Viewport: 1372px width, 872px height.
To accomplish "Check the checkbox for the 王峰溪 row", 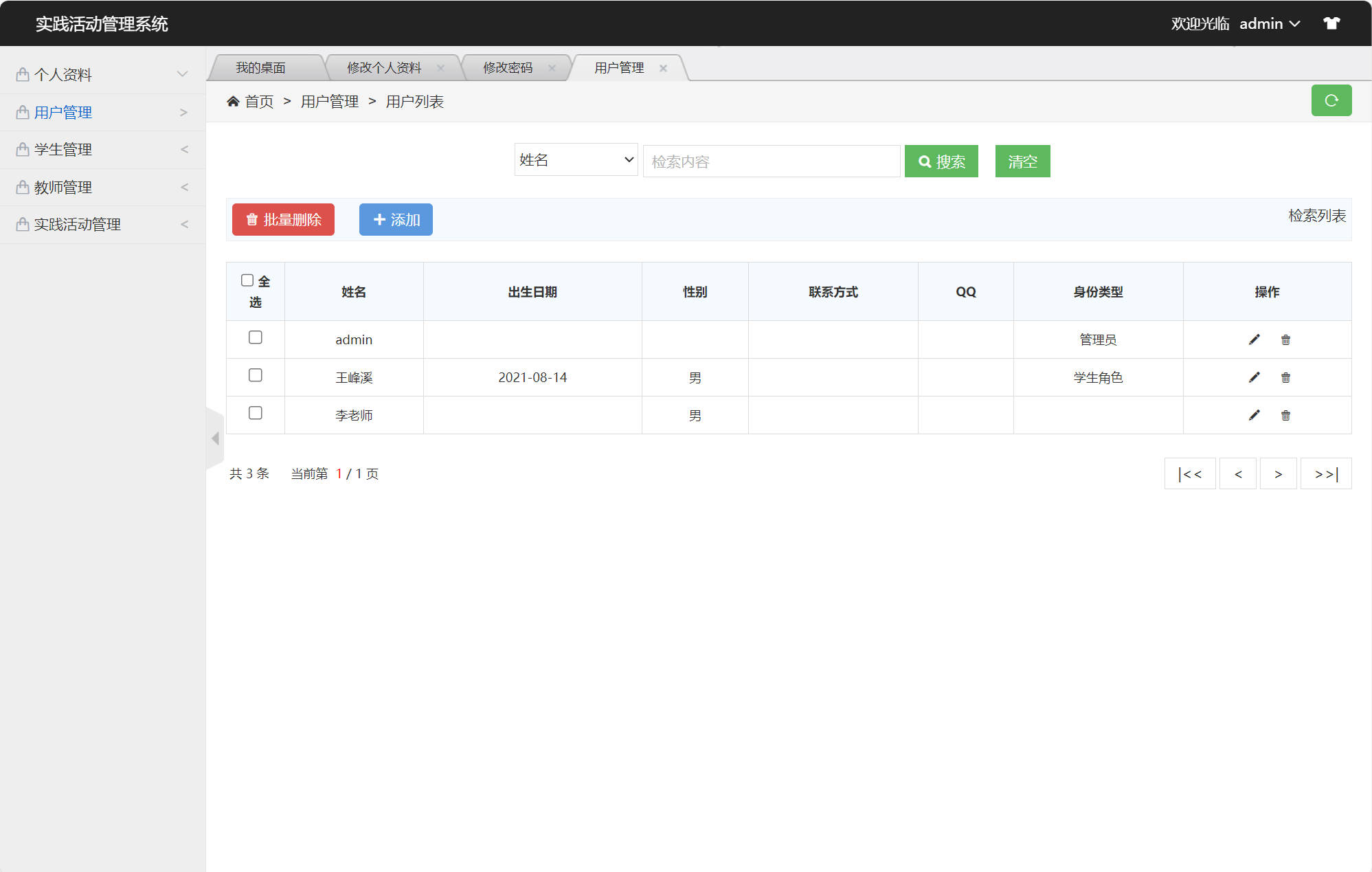I will point(256,376).
